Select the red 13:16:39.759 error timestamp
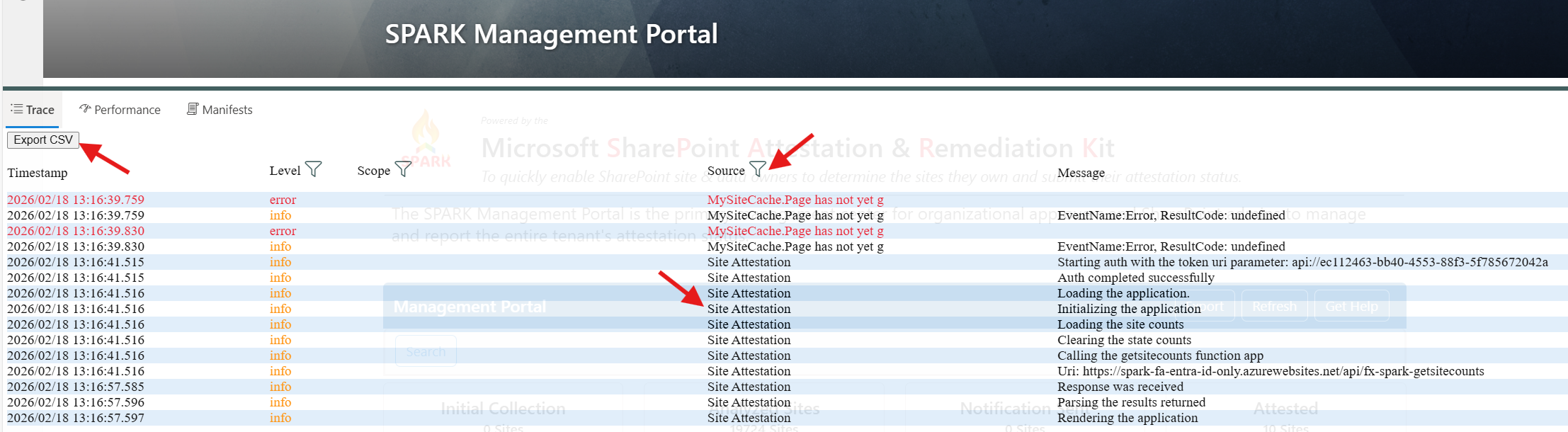 tap(76, 200)
